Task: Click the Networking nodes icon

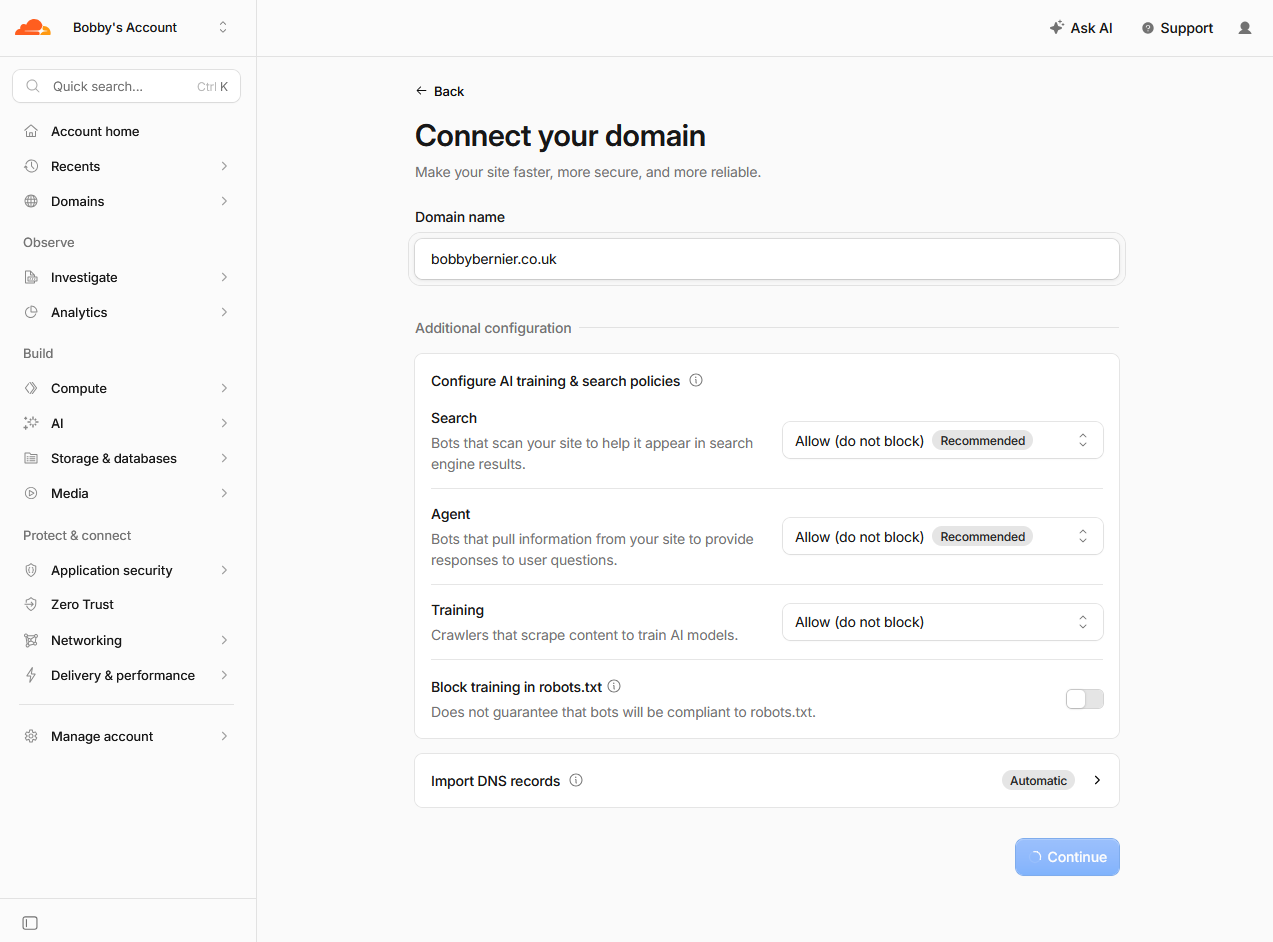Action: coord(31,640)
